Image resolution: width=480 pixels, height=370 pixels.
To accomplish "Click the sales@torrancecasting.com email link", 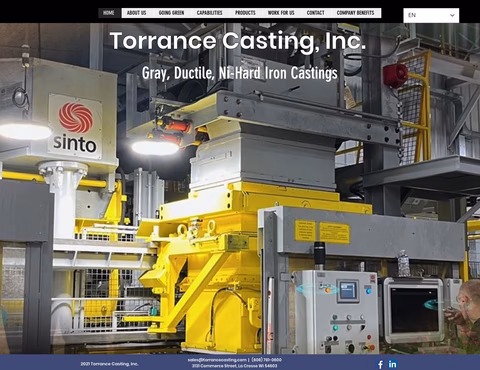I will (x=217, y=360).
